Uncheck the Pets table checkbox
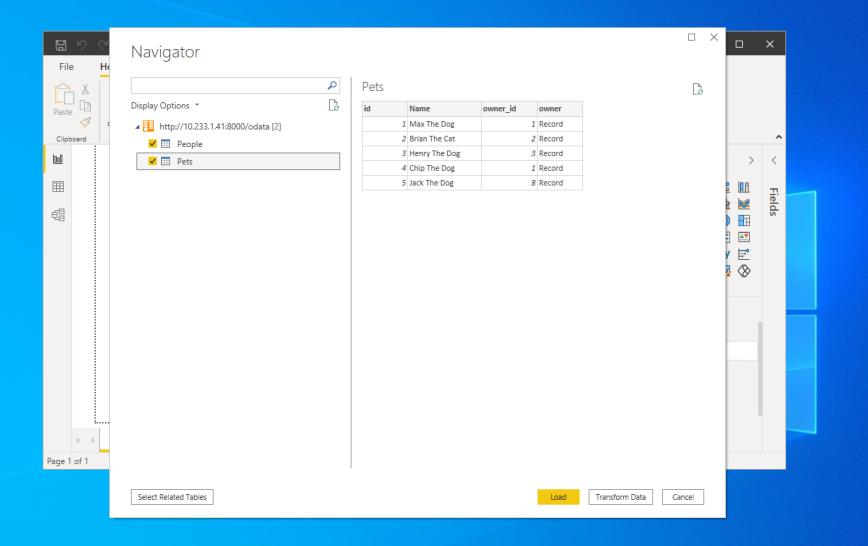Viewport: 868px width, 546px height. (153, 161)
